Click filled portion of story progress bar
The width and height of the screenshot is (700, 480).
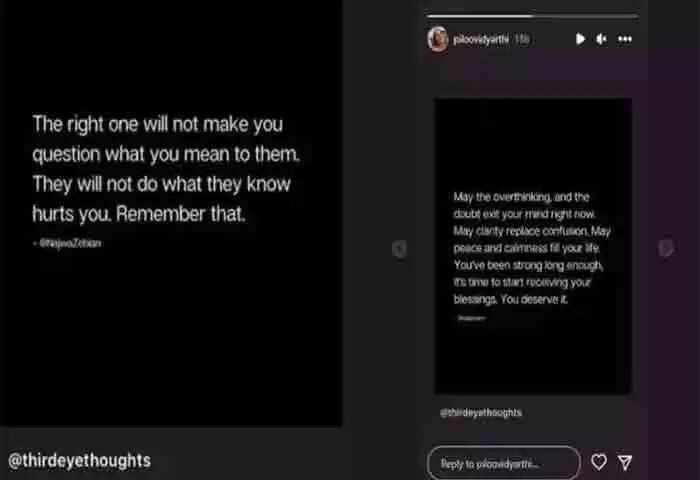[480, 16]
